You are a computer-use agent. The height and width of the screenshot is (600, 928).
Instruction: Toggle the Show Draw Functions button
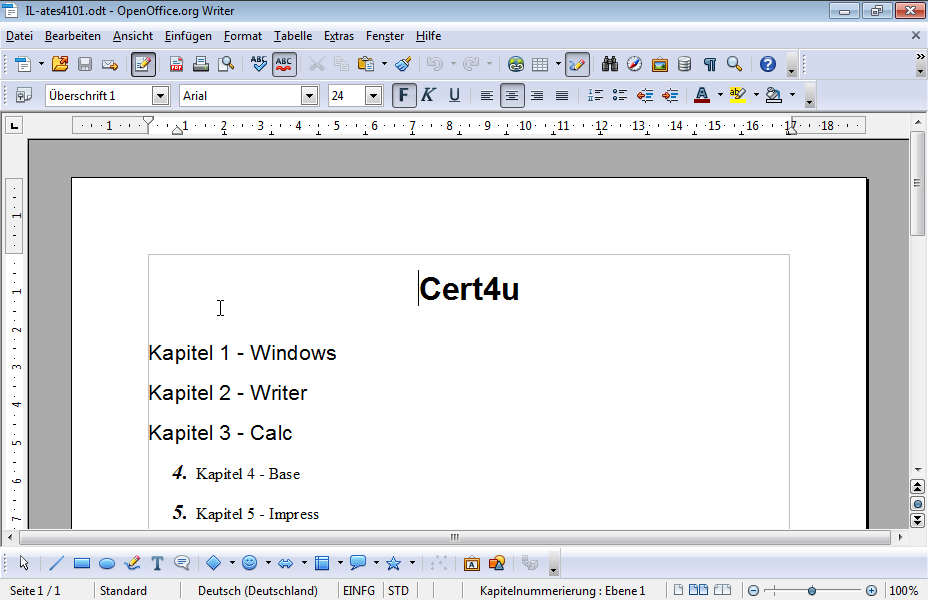[577, 64]
